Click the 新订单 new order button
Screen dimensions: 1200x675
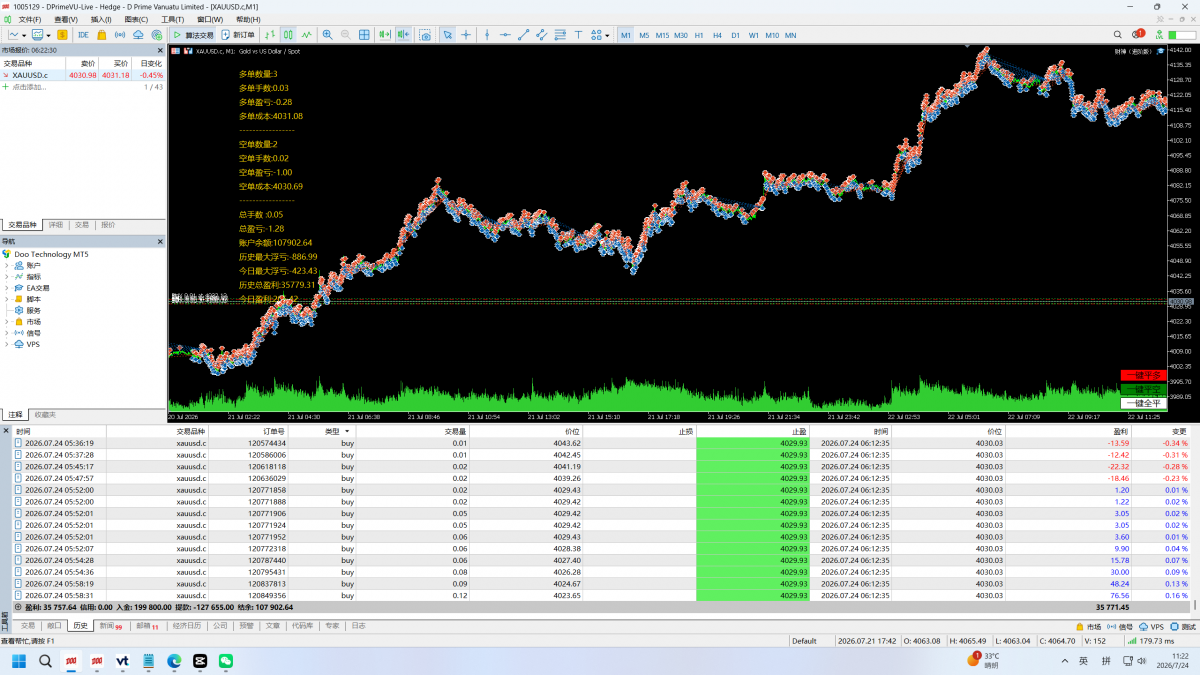tap(239, 35)
